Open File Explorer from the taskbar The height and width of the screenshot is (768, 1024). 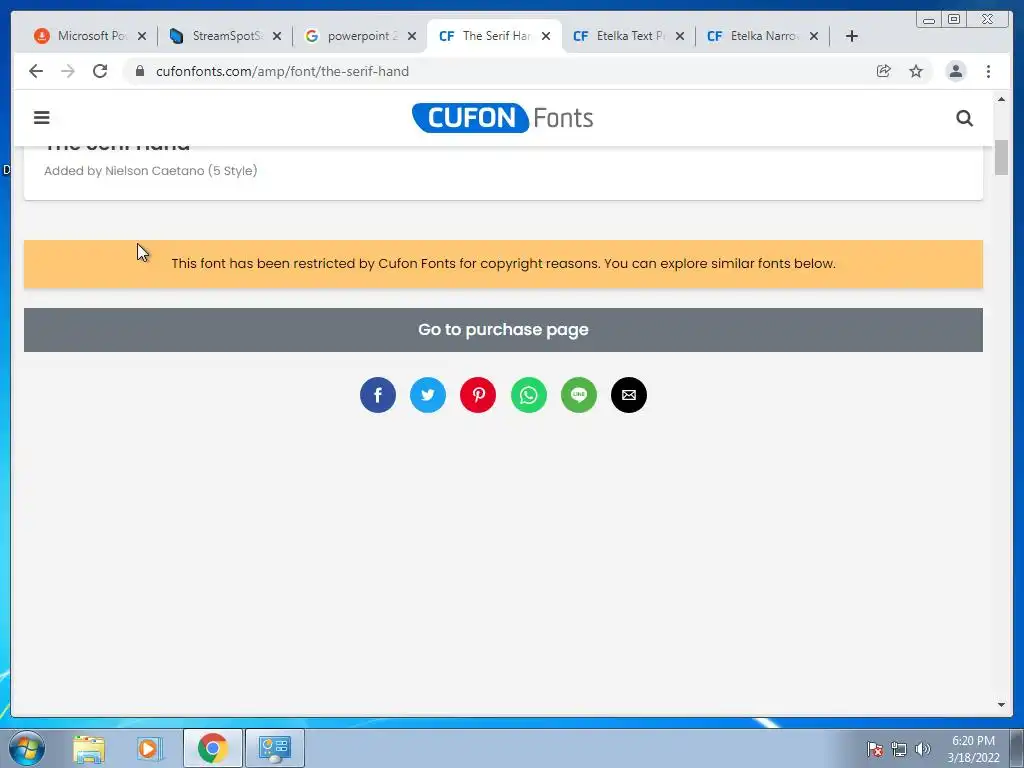(89, 748)
